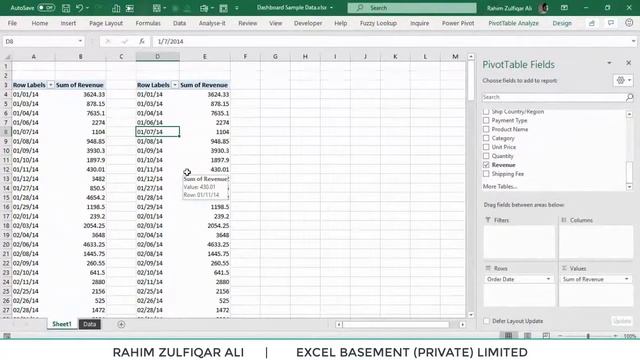The image size is (640, 360).
Task: Expand the Name Box dropdown
Action: 80,41
